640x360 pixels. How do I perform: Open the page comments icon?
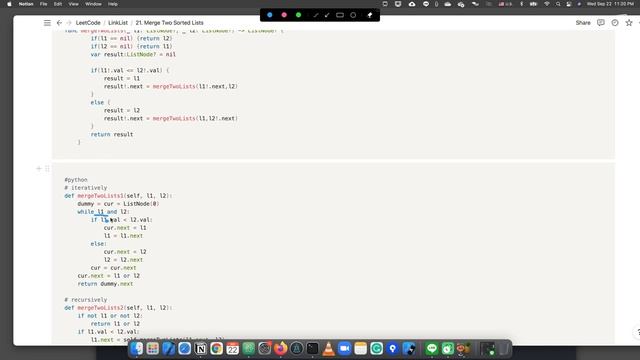pyautogui.click(x=601, y=23)
